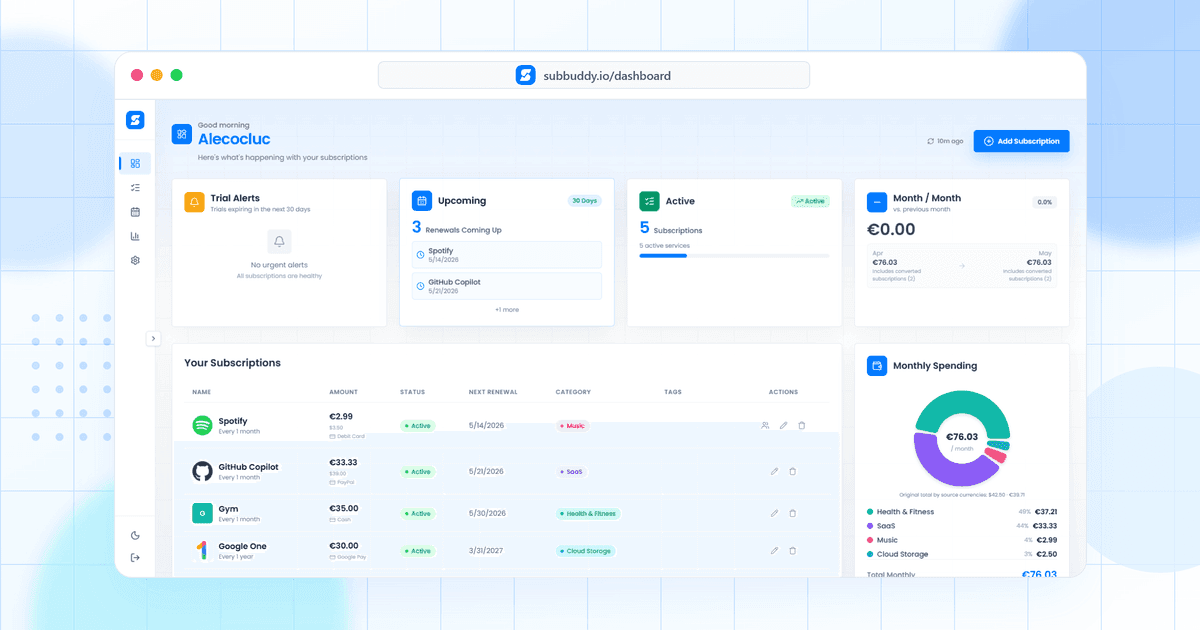This screenshot has width=1200, height=630.
Task: Click the Music category tag on Spotify
Action: (x=572, y=426)
